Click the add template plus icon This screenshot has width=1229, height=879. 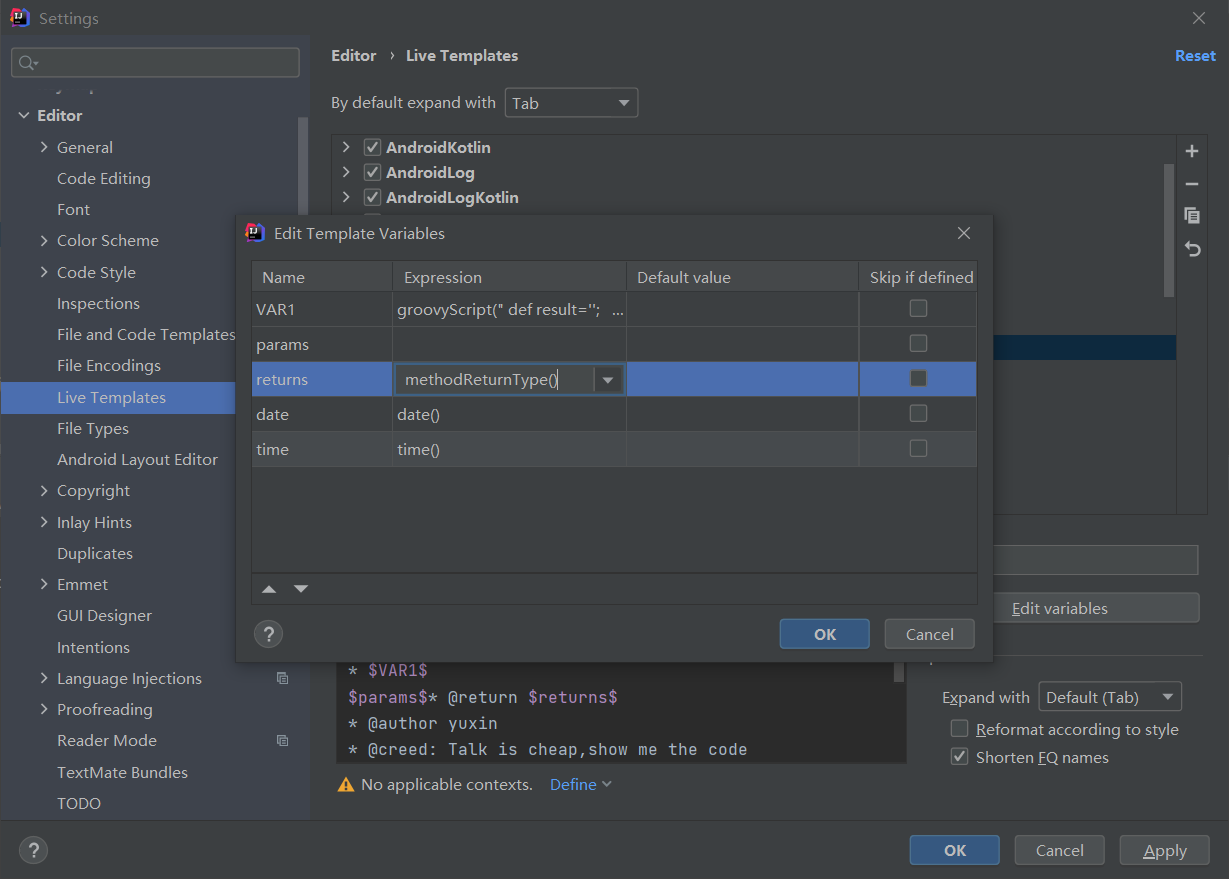tap(1191, 152)
